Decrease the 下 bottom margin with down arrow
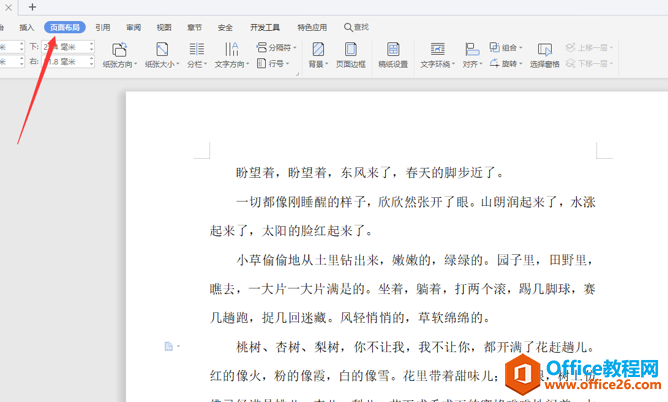 coord(92,49)
